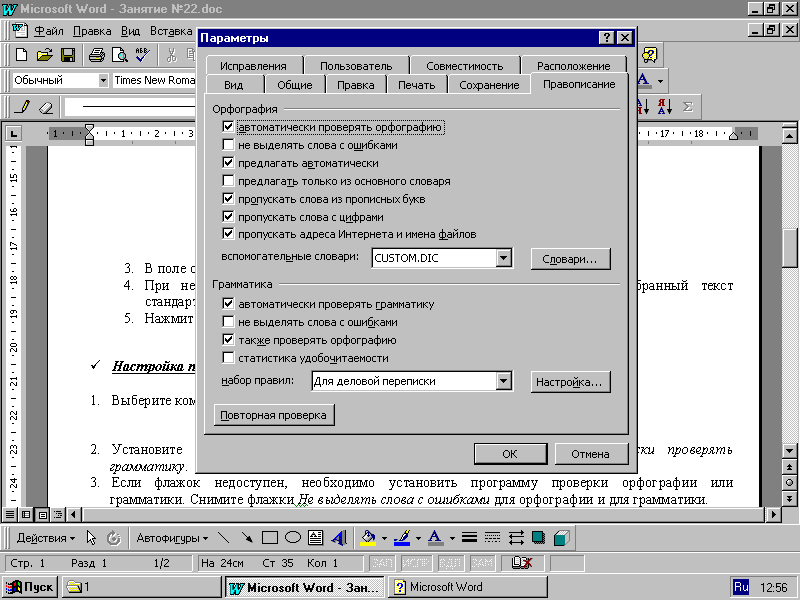
Task: Open formatting toolbar font color dropdown arrow
Action: coord(660,81)
